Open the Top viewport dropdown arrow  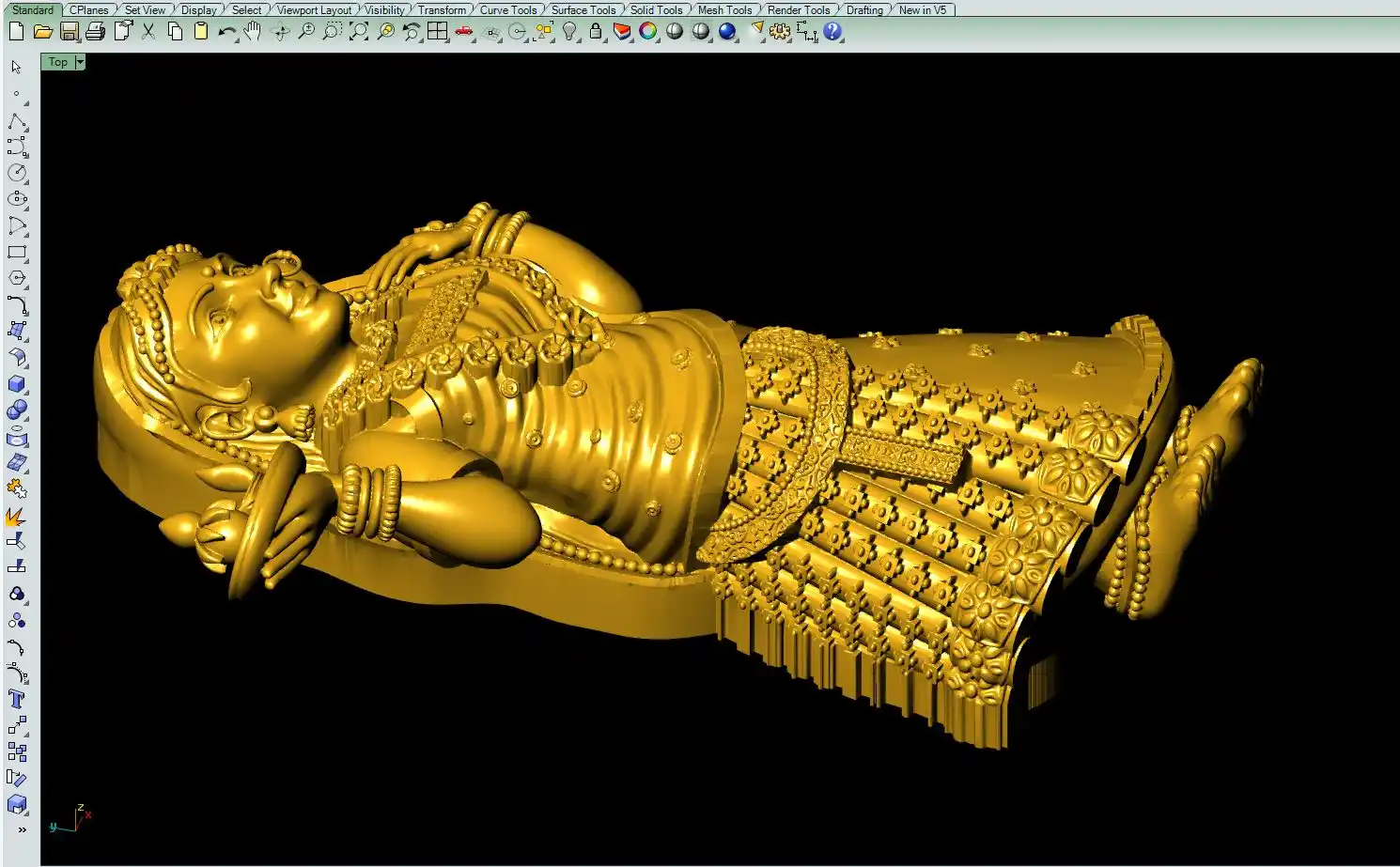[x=80, y=62]
